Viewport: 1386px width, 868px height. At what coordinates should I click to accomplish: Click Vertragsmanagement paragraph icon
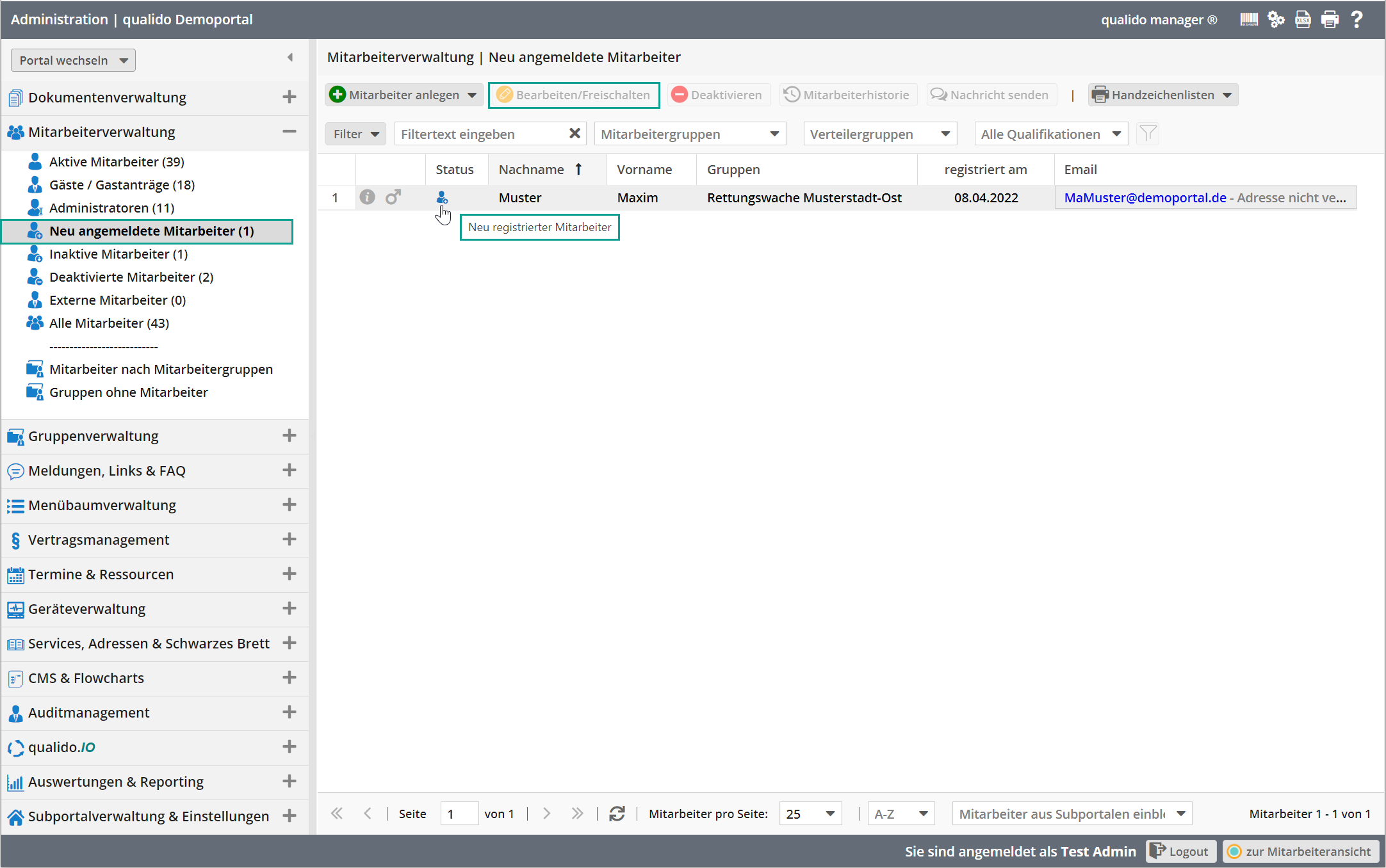pyautogui.click(x=15, y=540)
